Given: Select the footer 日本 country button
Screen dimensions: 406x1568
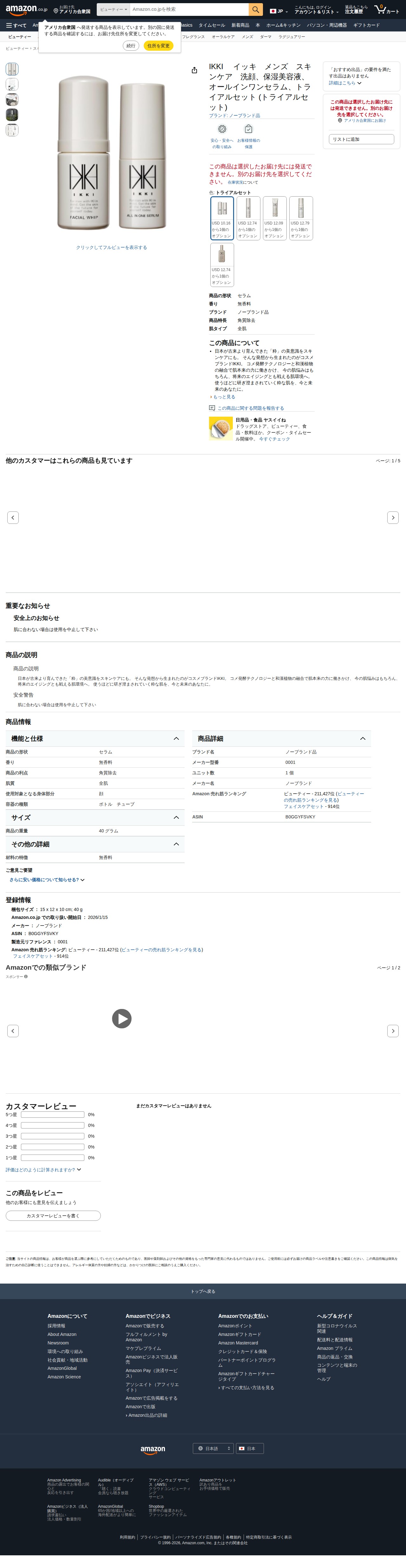Looking at the screenshot, I should (250, 1449).
